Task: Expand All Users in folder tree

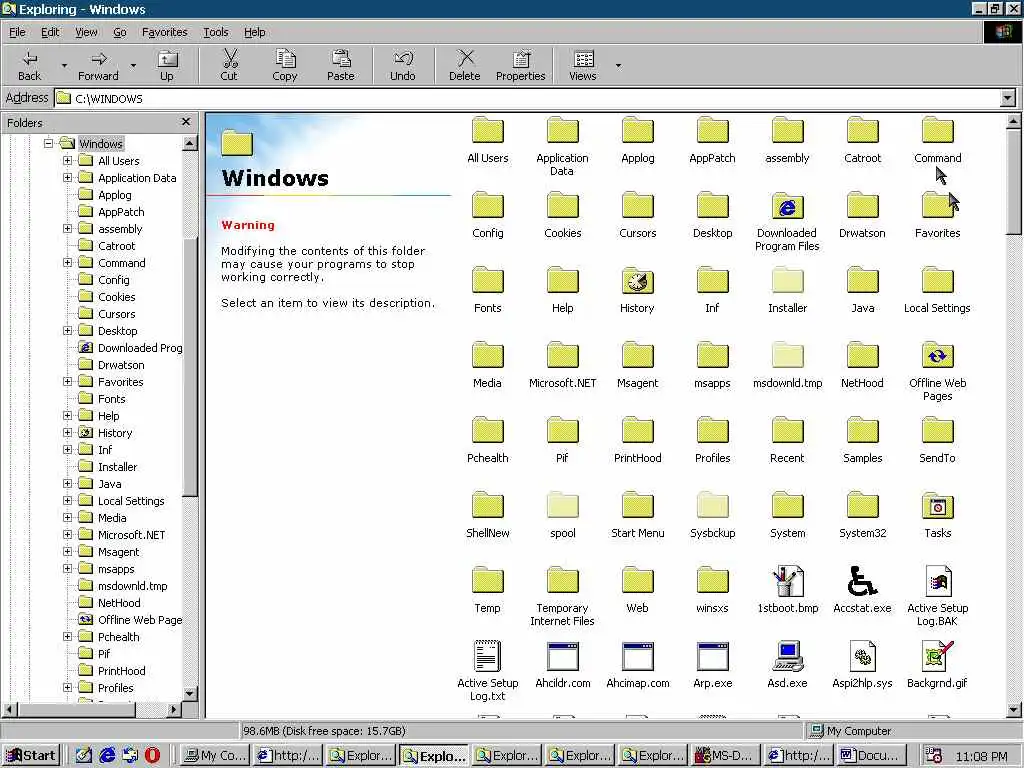Action: [x=67, y=160]
